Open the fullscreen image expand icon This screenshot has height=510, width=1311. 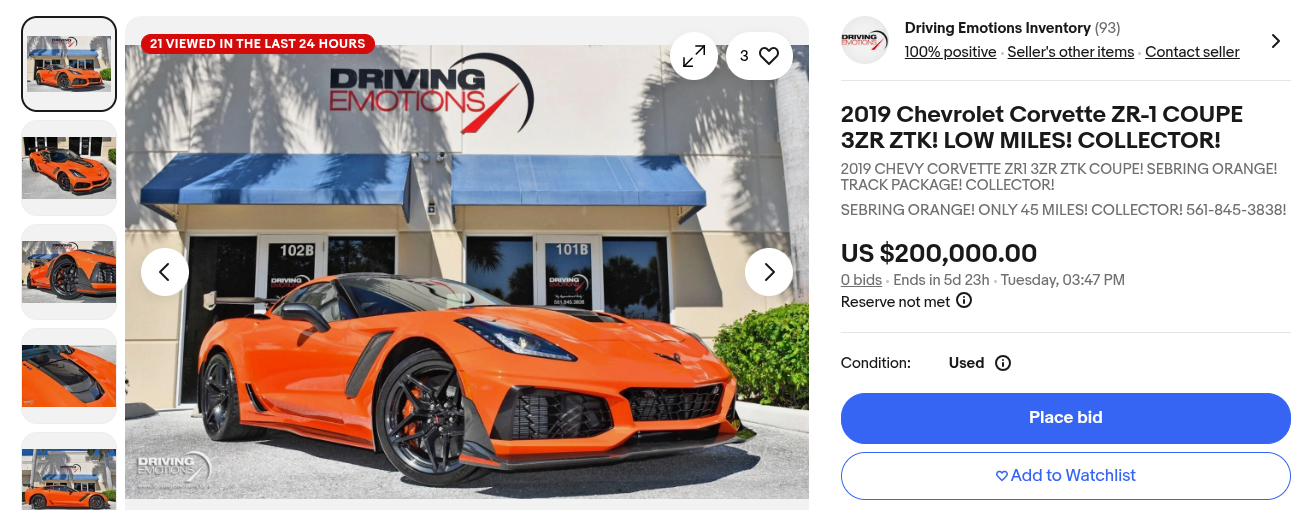point(694,56)
